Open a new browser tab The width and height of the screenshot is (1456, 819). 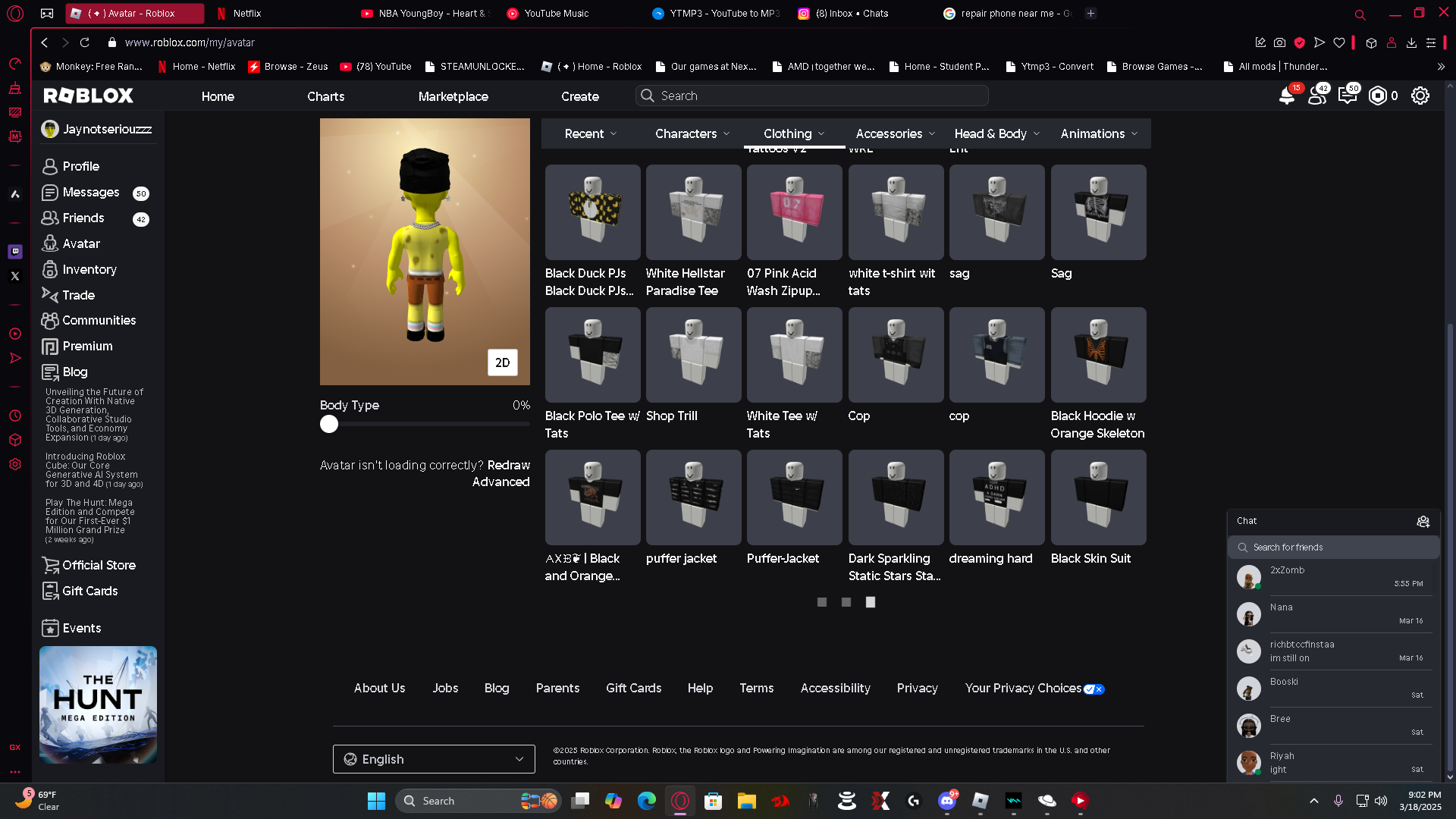[x=1090, y=13]
